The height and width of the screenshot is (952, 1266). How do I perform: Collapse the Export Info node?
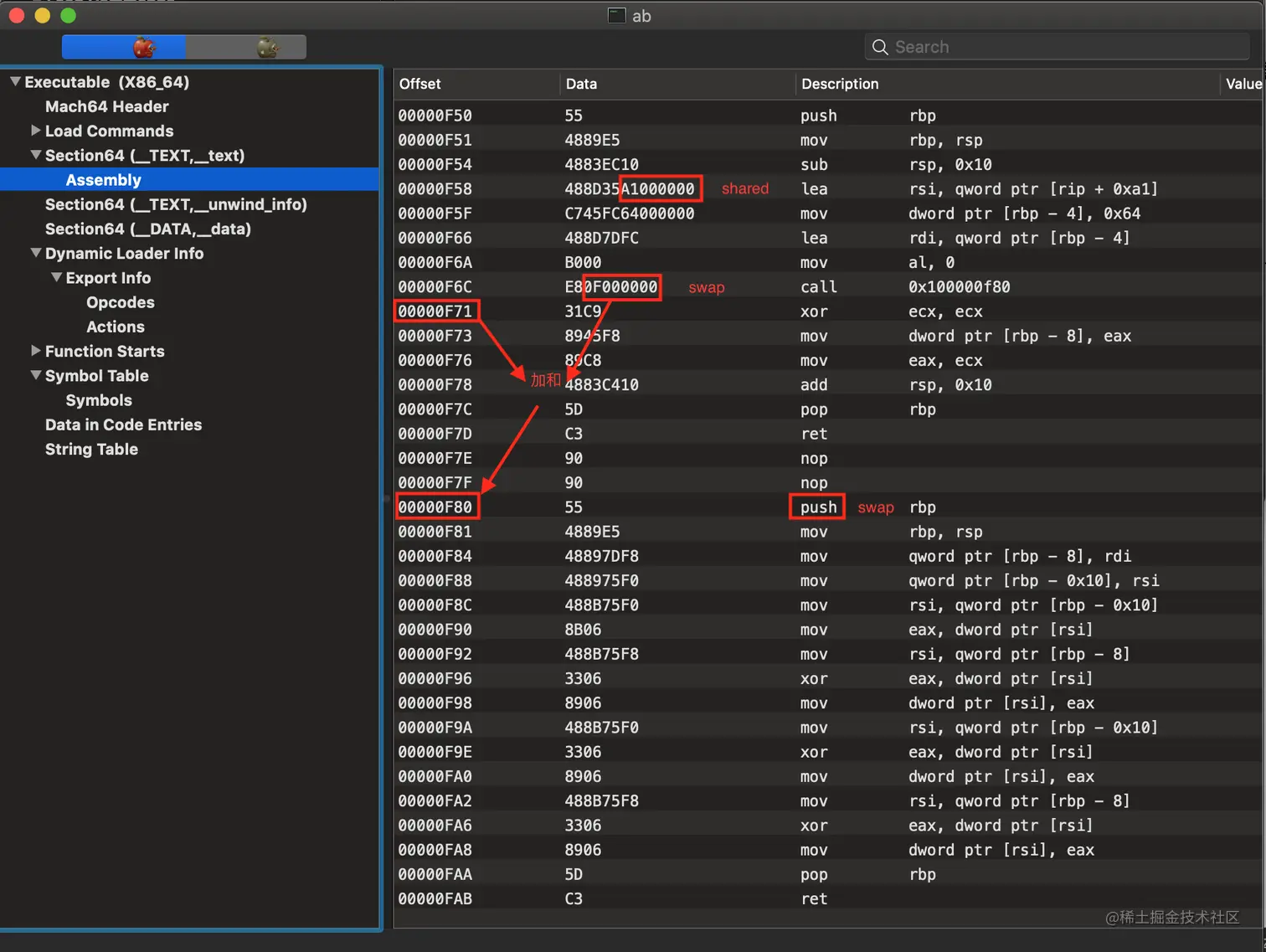coord(56,277)
